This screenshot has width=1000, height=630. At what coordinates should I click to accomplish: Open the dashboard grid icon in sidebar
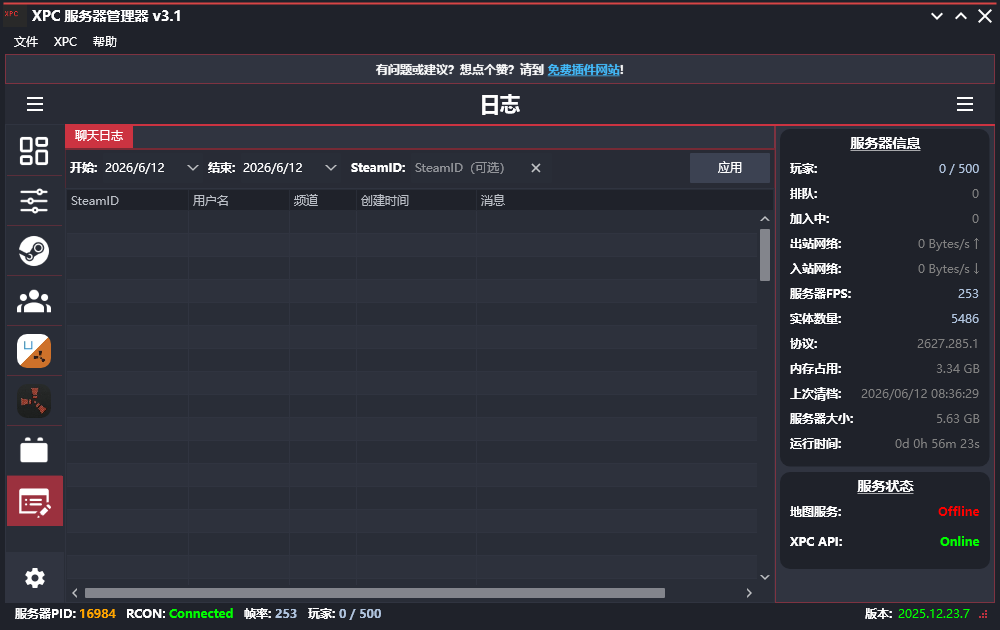click(x=34, y=151)
